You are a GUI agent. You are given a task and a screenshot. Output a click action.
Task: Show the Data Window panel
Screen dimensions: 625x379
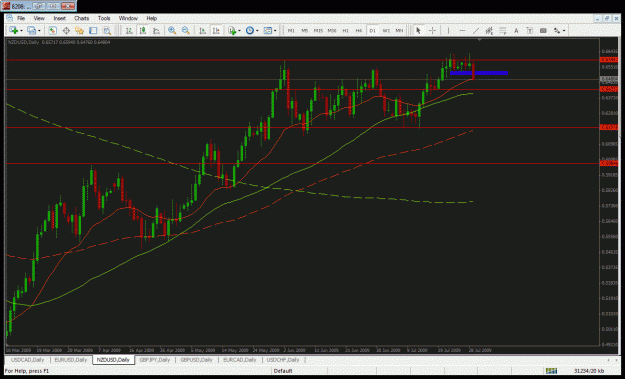pos(66,31)
